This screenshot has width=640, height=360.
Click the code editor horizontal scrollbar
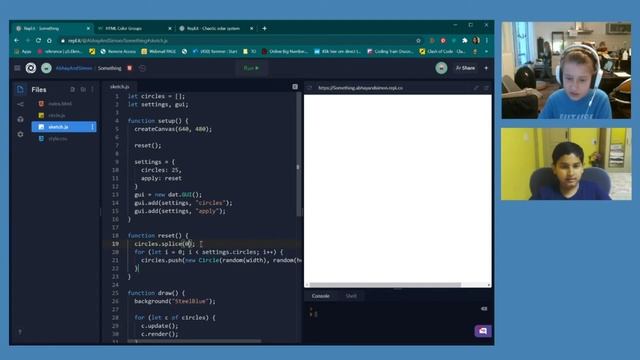[x=194, y=341]
